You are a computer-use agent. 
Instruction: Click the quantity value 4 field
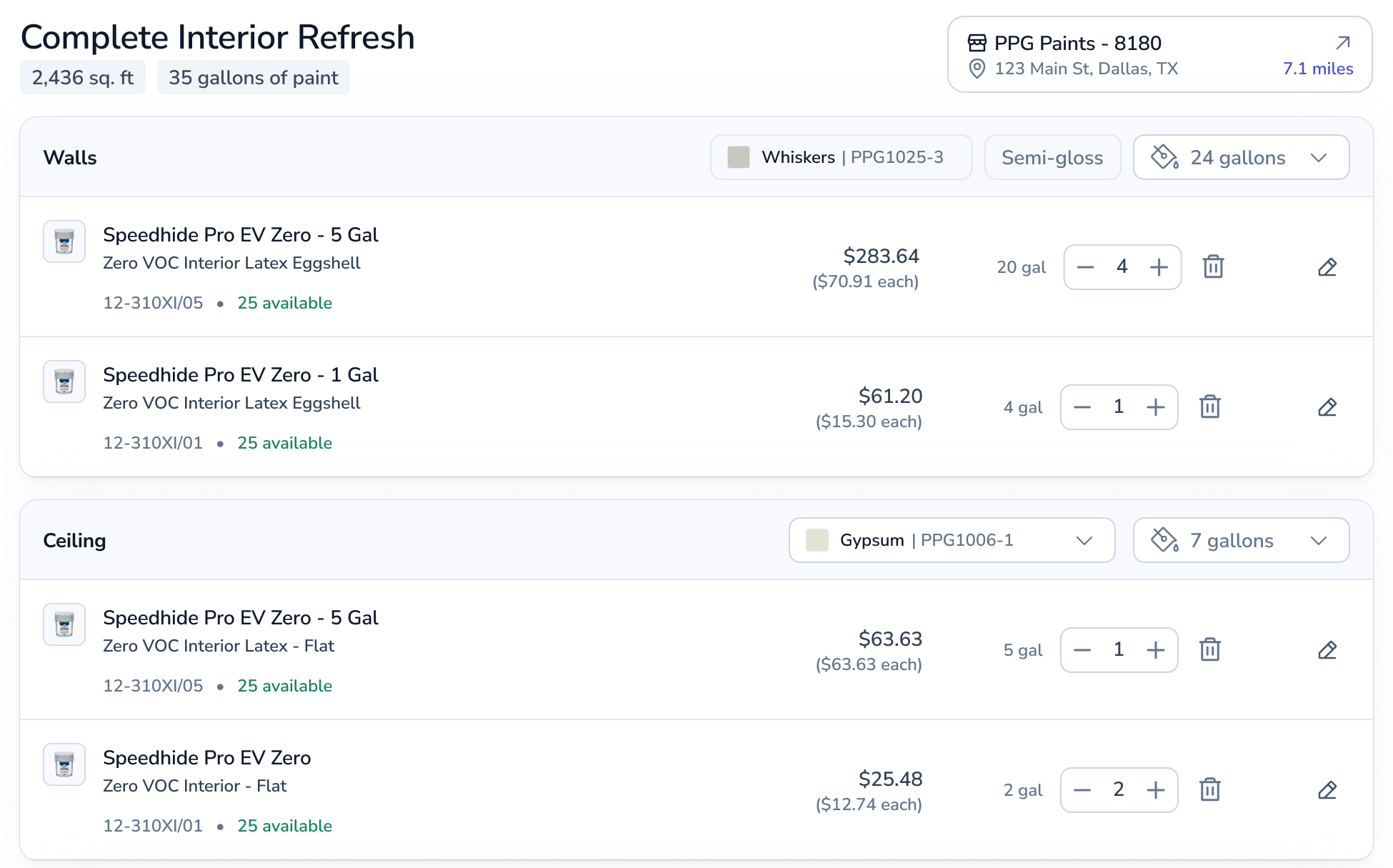click(1122, 266)
